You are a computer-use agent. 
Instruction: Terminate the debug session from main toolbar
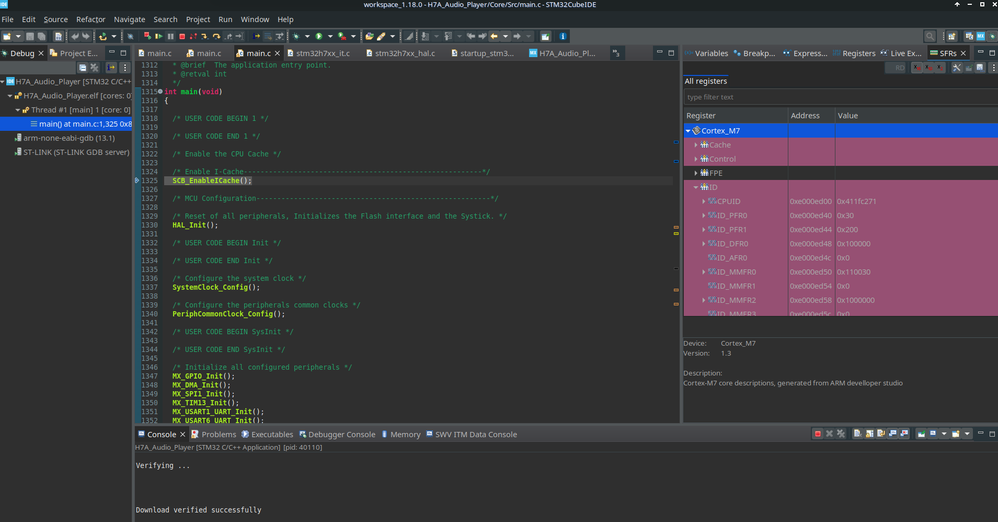pyautogui.click(x=182, y=36)
